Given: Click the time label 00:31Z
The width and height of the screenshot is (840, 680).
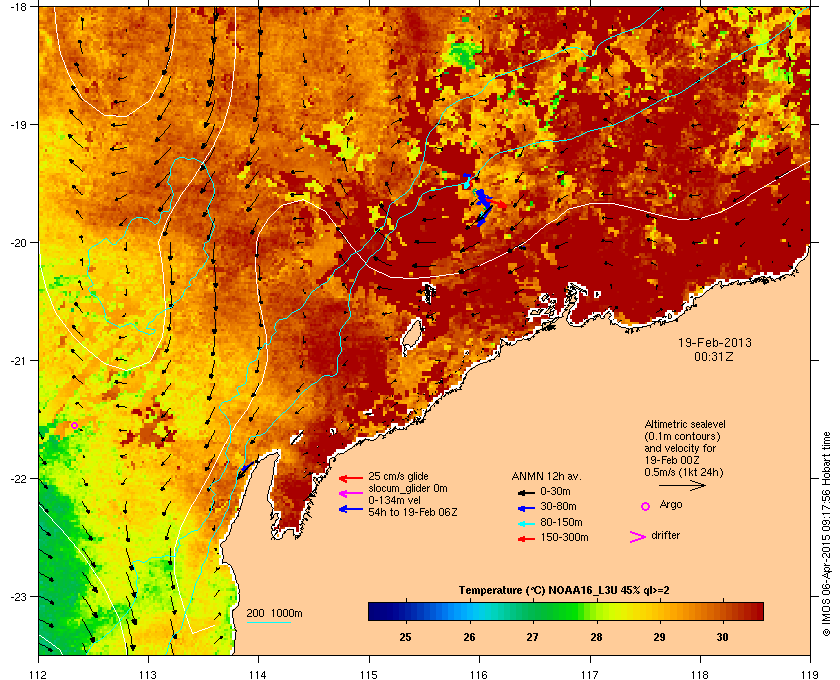Looking at the screenshot, I should coord(714,356).
